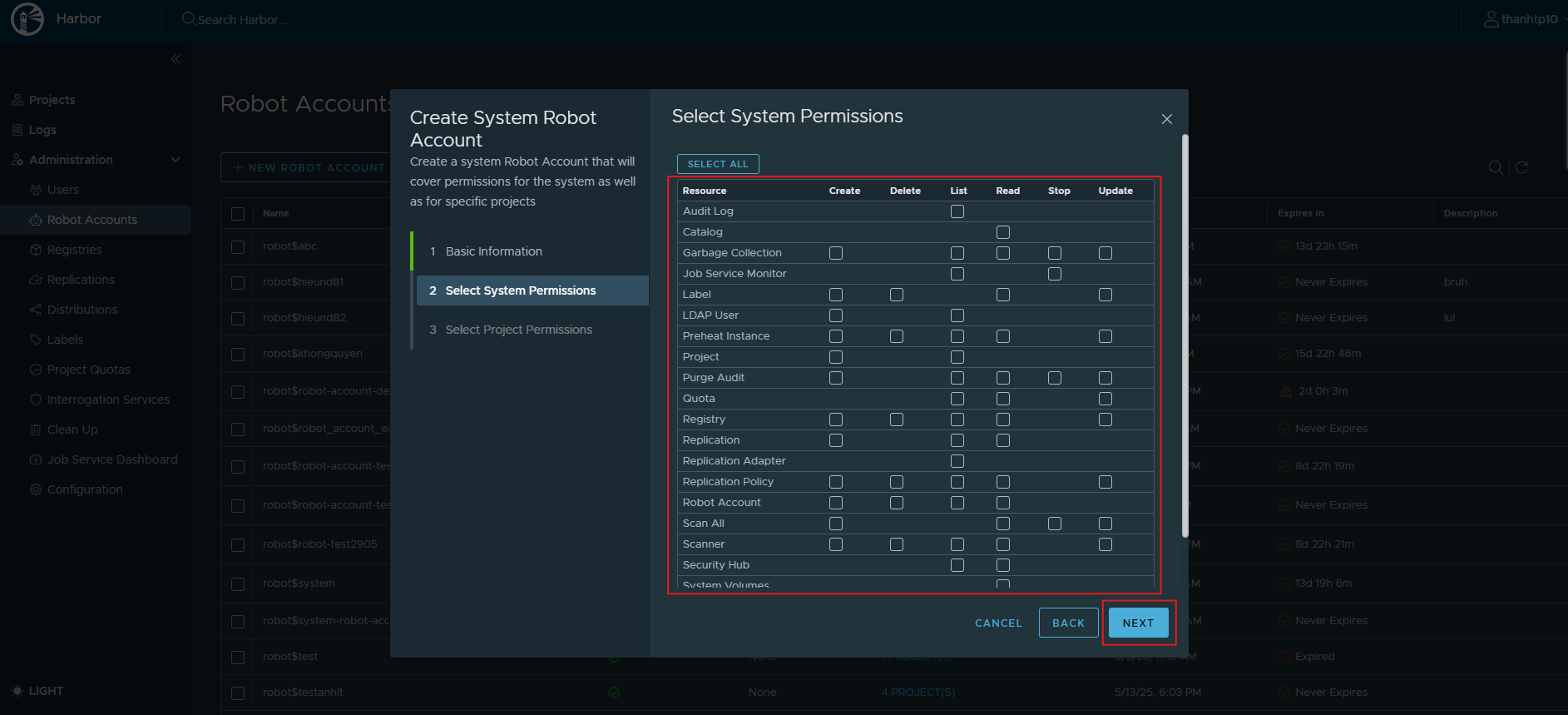Check the Audit Log List permission

point(957,211)
